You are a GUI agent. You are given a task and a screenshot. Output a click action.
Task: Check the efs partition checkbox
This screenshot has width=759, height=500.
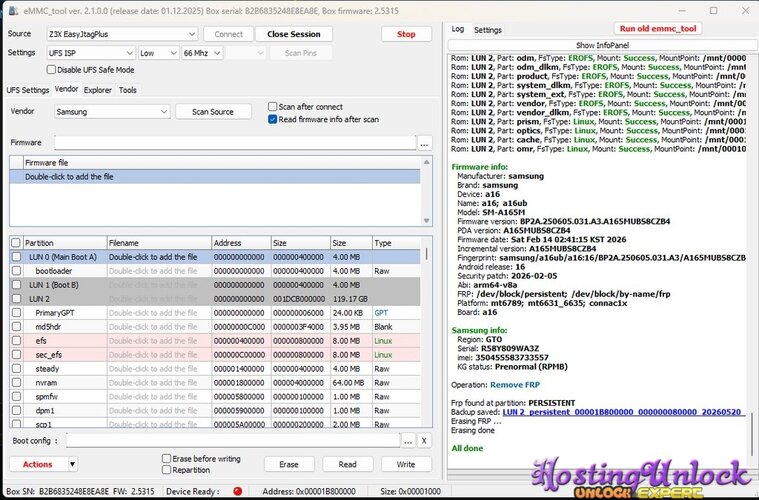[16, 341]
